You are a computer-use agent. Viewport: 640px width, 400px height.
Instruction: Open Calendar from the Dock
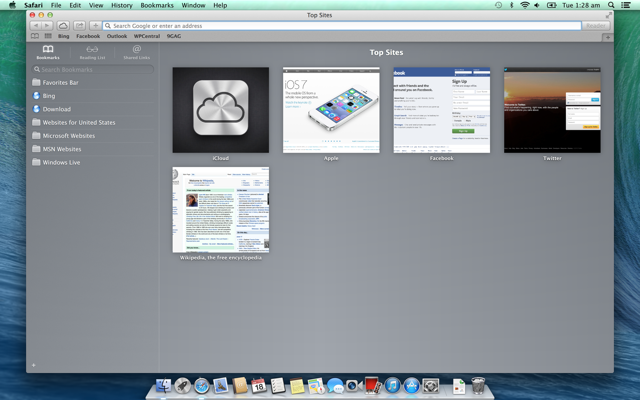(259, 385)
